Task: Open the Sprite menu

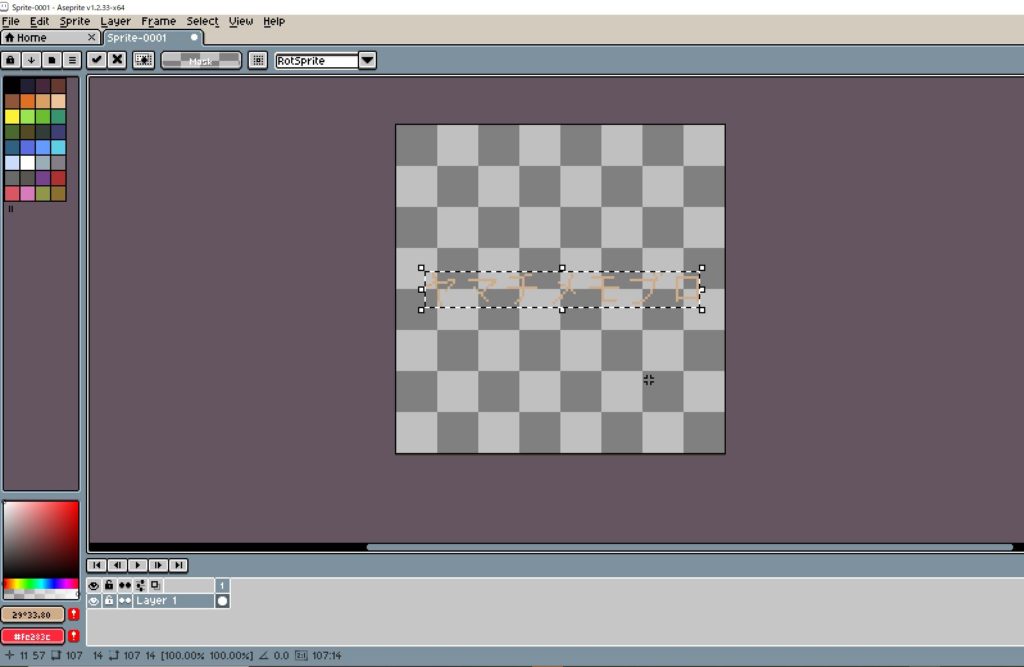Action: tap(74, 21)
